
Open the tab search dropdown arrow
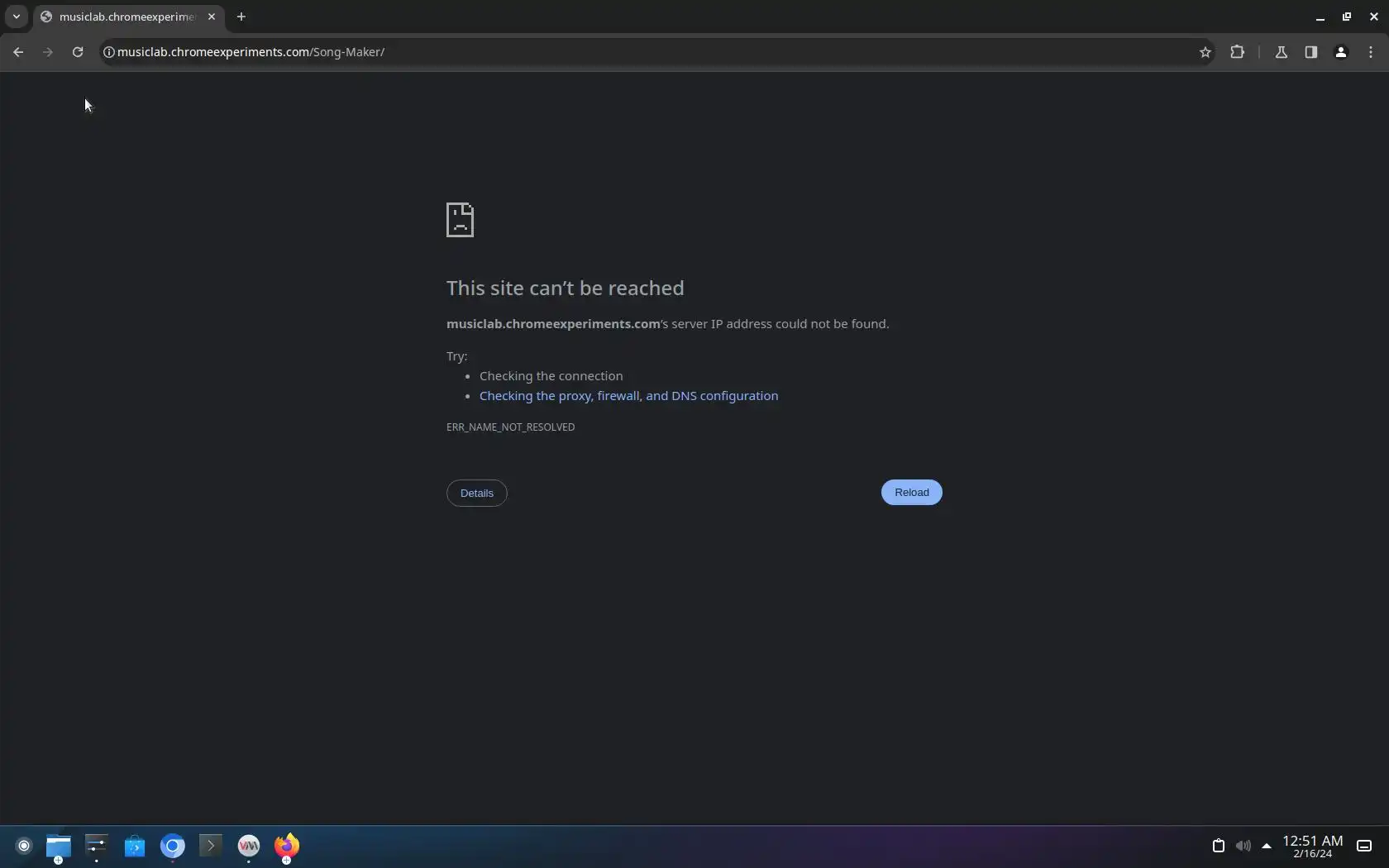16,17
